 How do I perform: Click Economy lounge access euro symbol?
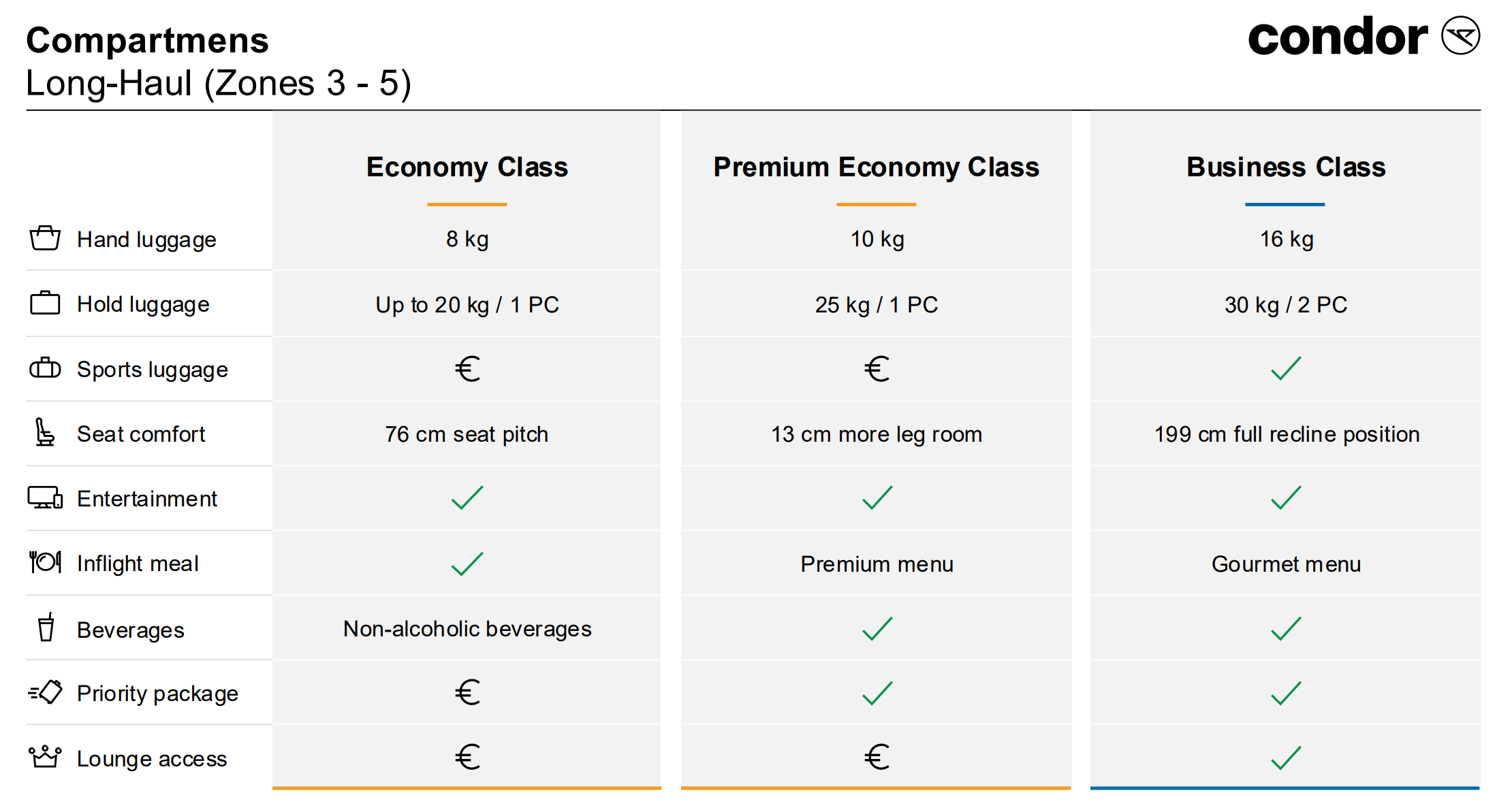468,757
